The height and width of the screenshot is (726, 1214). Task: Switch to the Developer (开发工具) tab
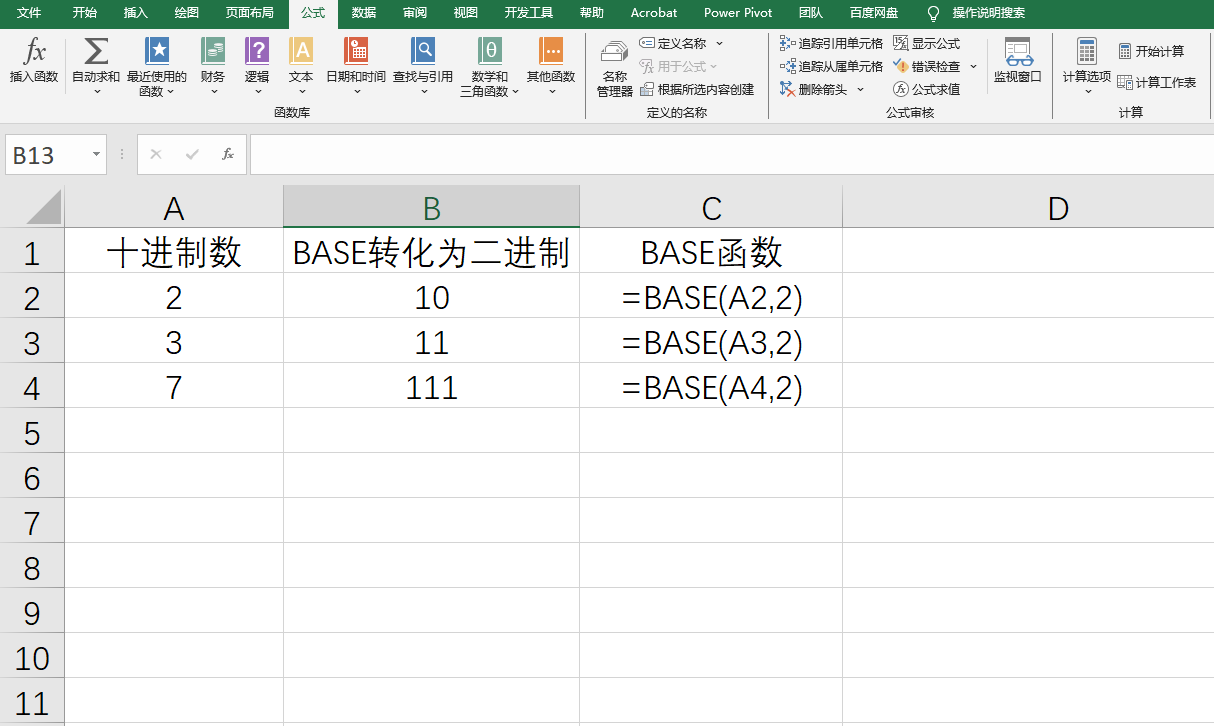[529, 13]
